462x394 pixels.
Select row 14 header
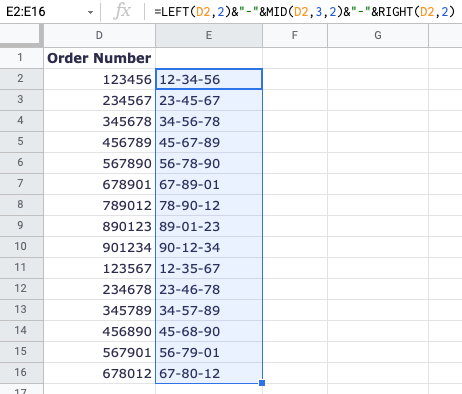[x=20, y=331]
